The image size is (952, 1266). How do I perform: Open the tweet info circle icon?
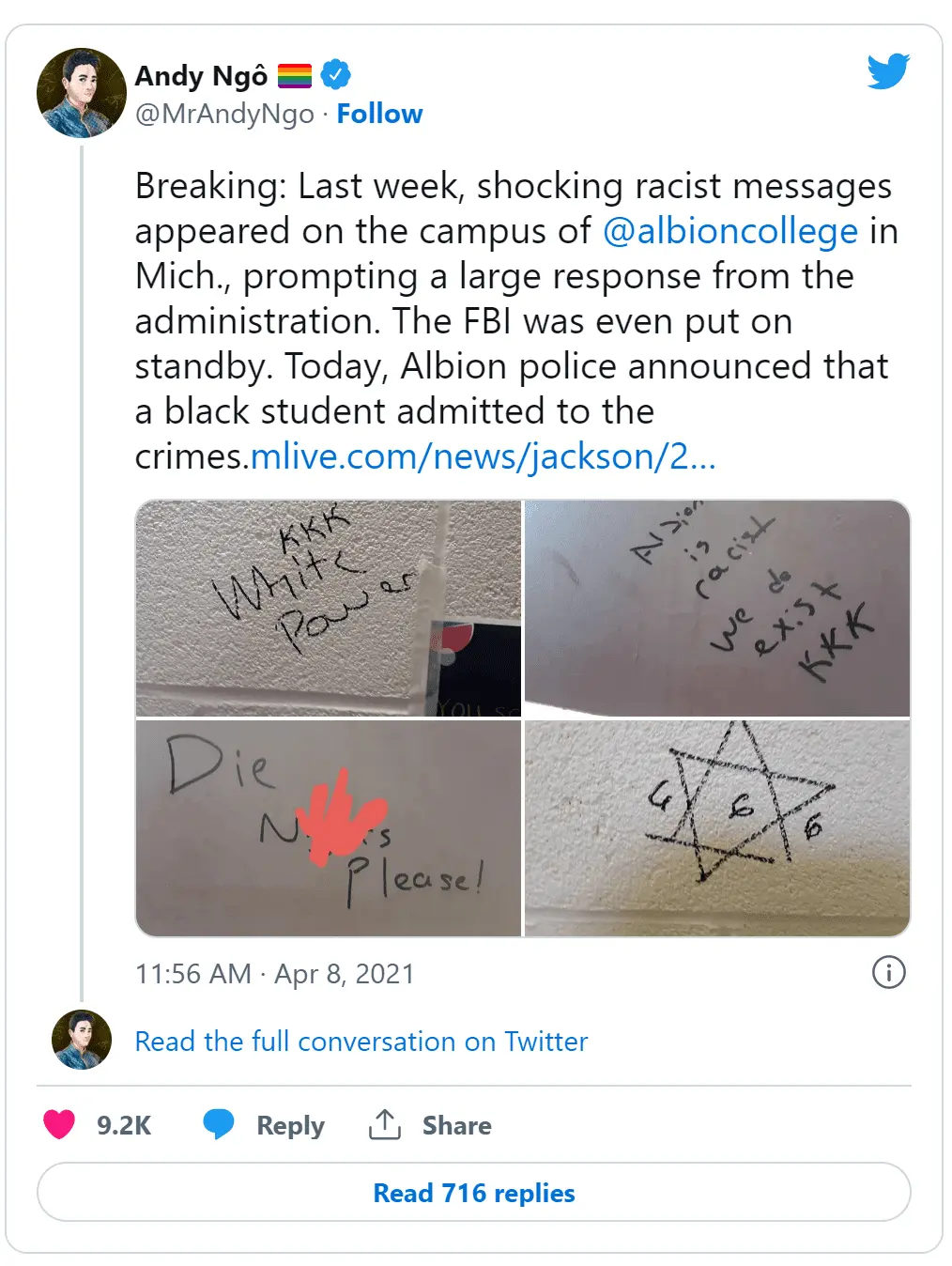[888, 972]
